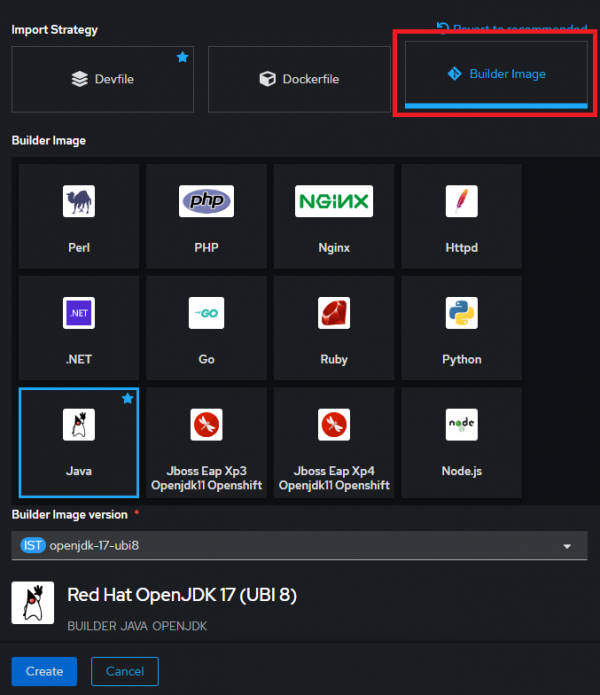The height and width of the screenshot is (695, 600).
Task: Select the Node.js builder image
Action: tap(461, 441)
